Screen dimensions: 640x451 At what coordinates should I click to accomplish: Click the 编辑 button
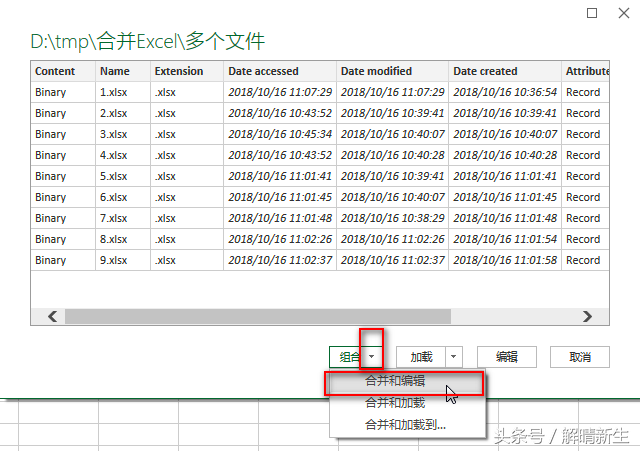tap(507, 357)
